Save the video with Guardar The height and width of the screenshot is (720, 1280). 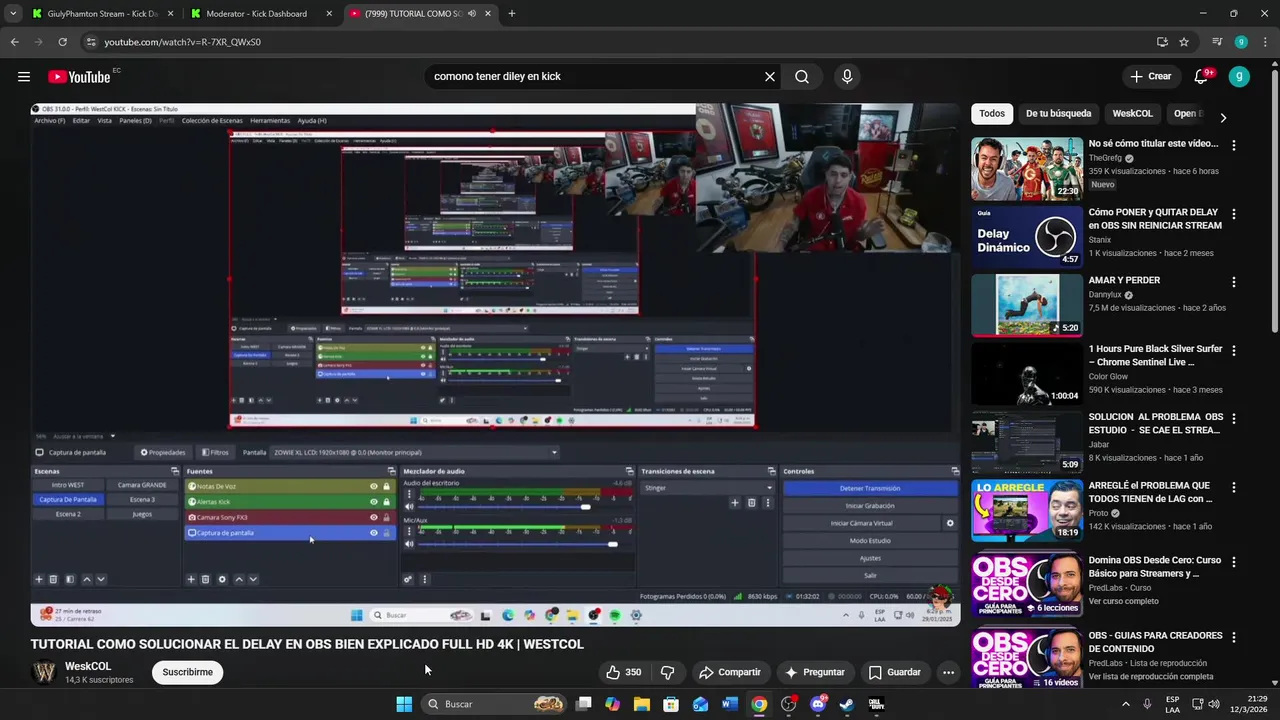(895, 672)
